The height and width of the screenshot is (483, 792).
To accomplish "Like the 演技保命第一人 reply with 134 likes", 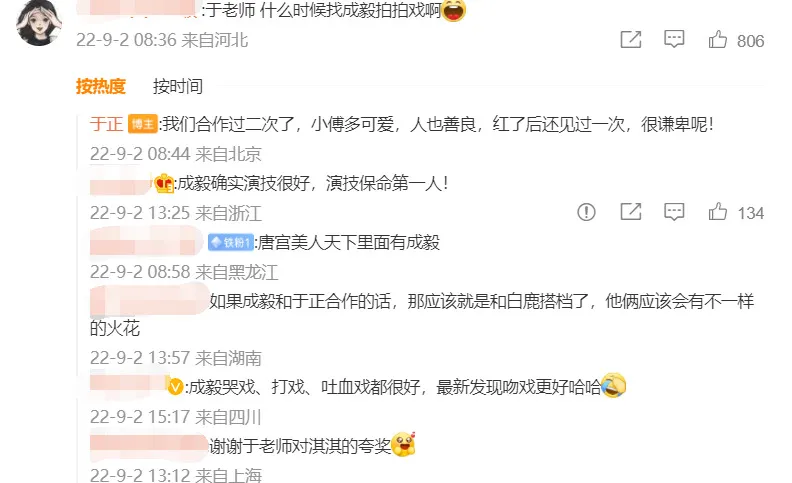I will tap(718, 212).
